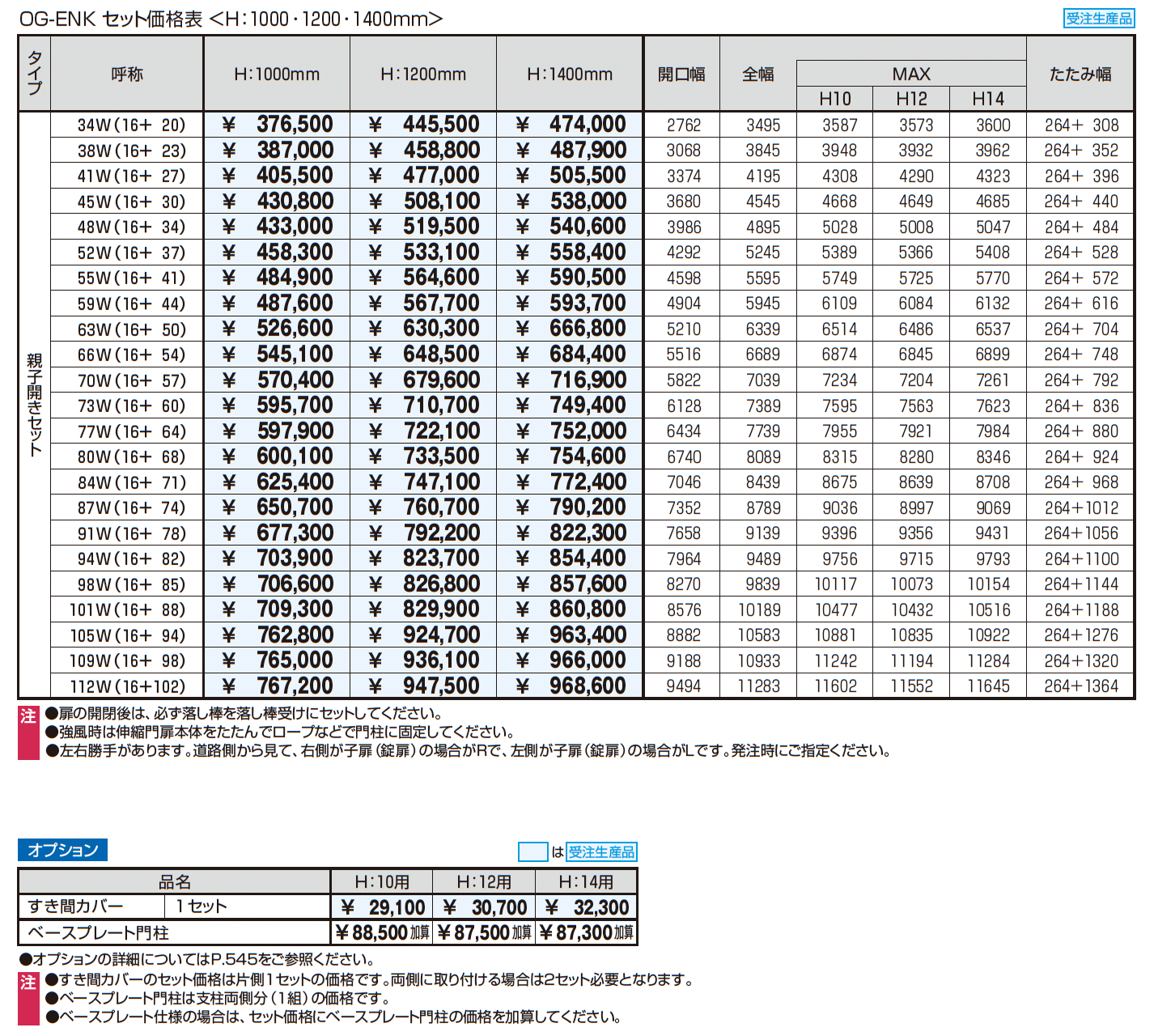Viewport: 1154px width, 1036px height.
Task: Click the price ¥826,800
Action: pos(423,584)
